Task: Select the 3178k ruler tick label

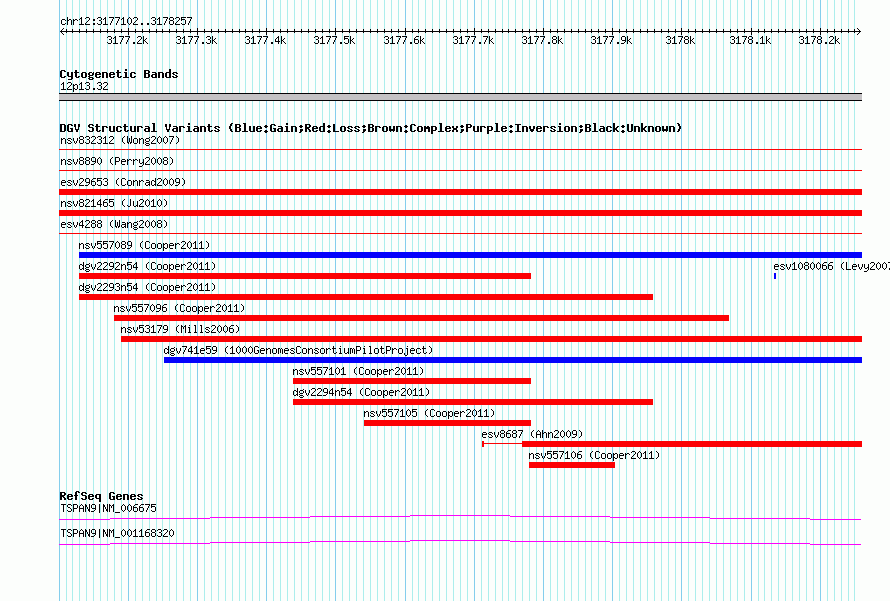Action: point(680,40)
